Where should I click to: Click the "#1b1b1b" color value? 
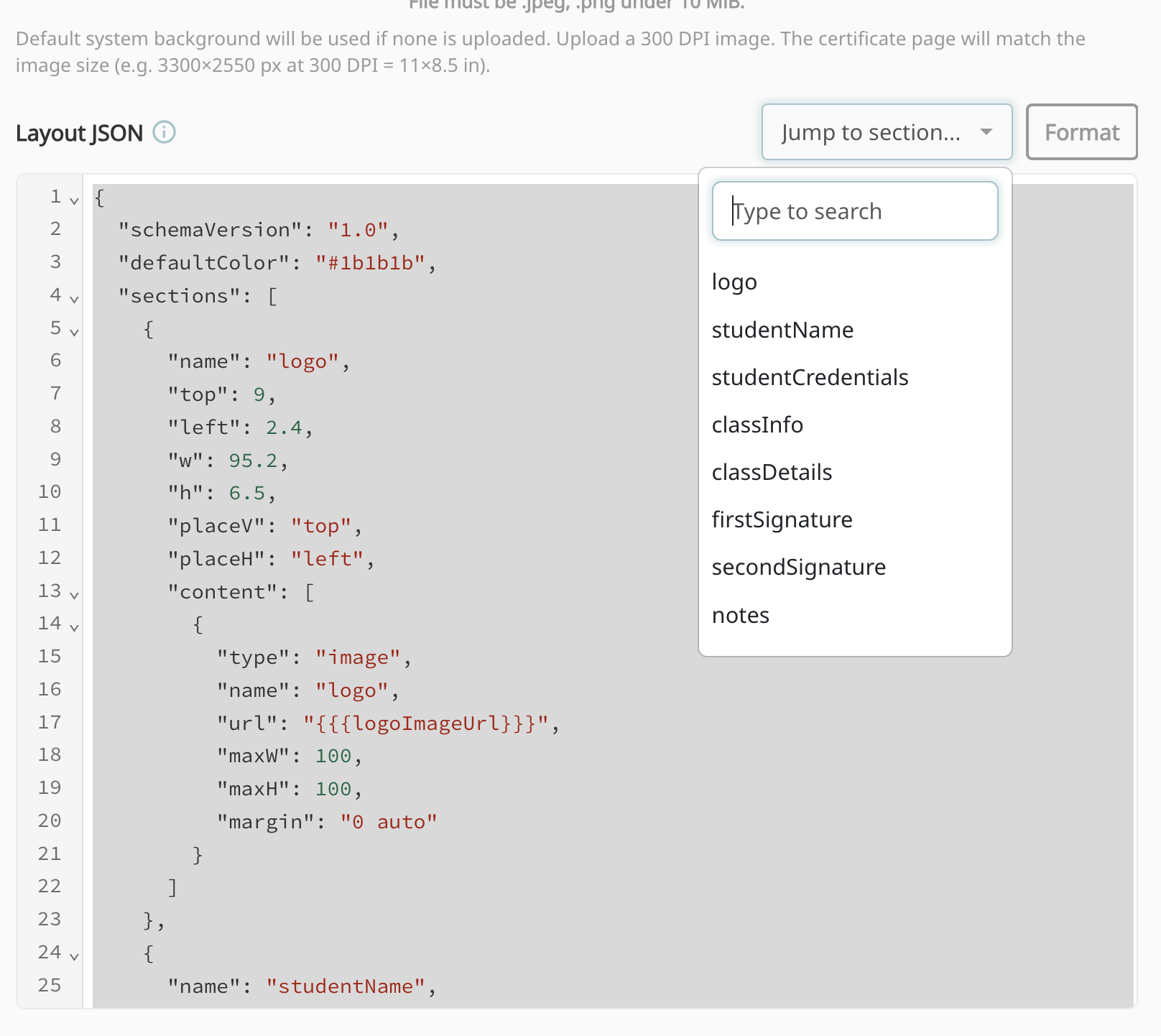click(370, 263)
